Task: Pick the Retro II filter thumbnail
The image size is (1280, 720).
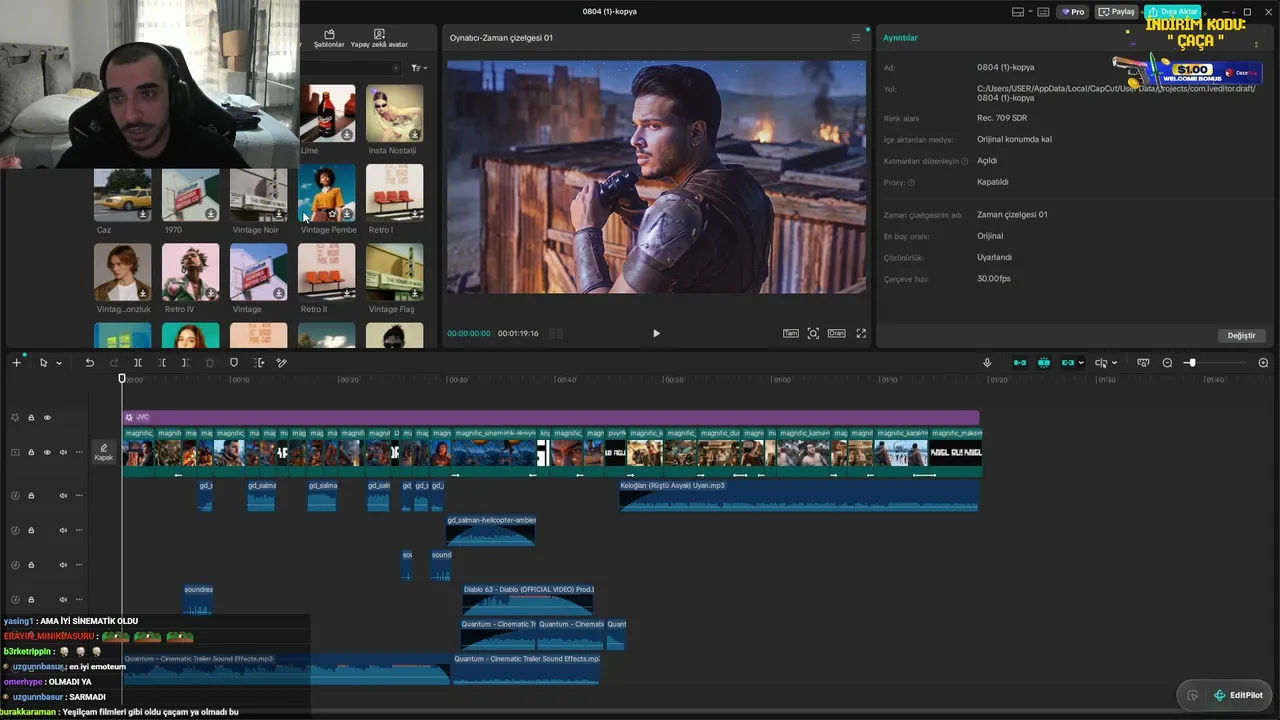Action: [327, 272]
